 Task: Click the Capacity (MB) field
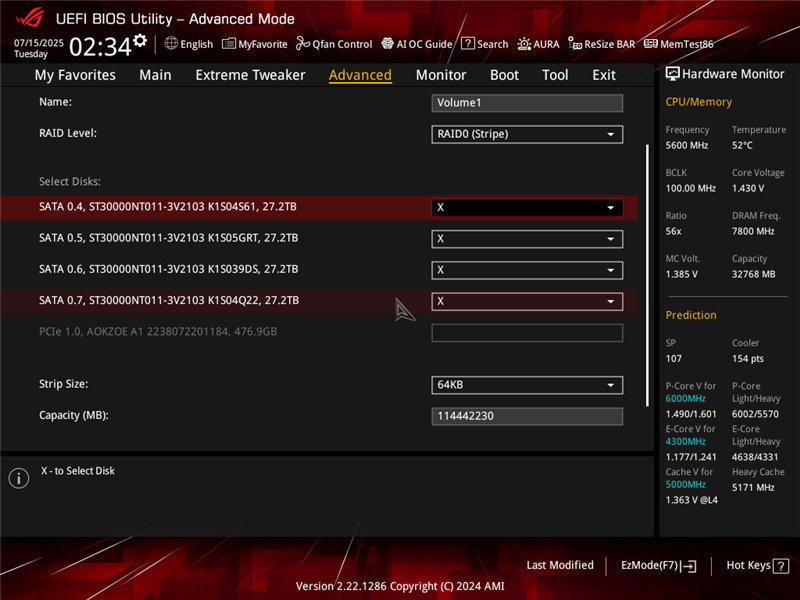tap(527, 416)
